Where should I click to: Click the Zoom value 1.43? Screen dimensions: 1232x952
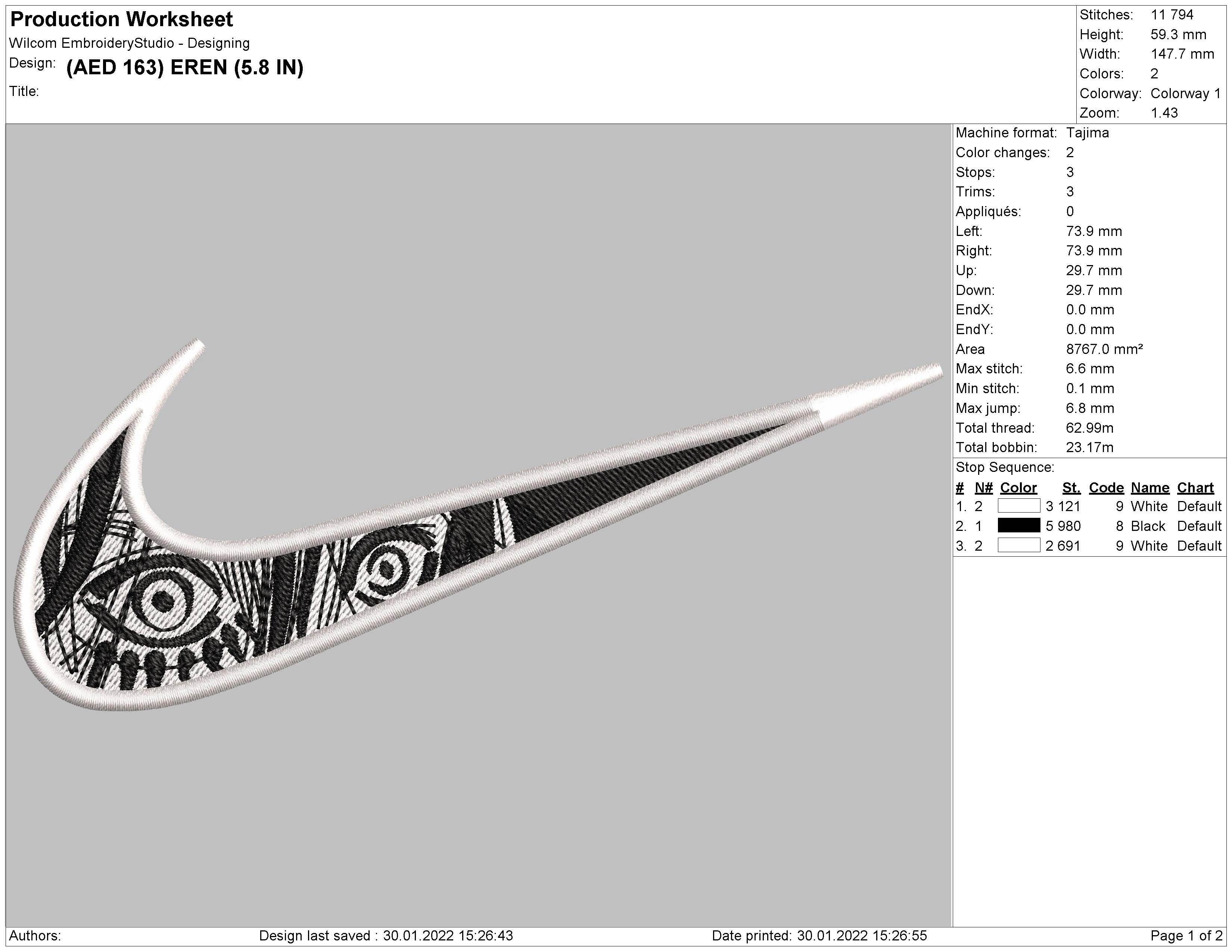point(1164,113)
